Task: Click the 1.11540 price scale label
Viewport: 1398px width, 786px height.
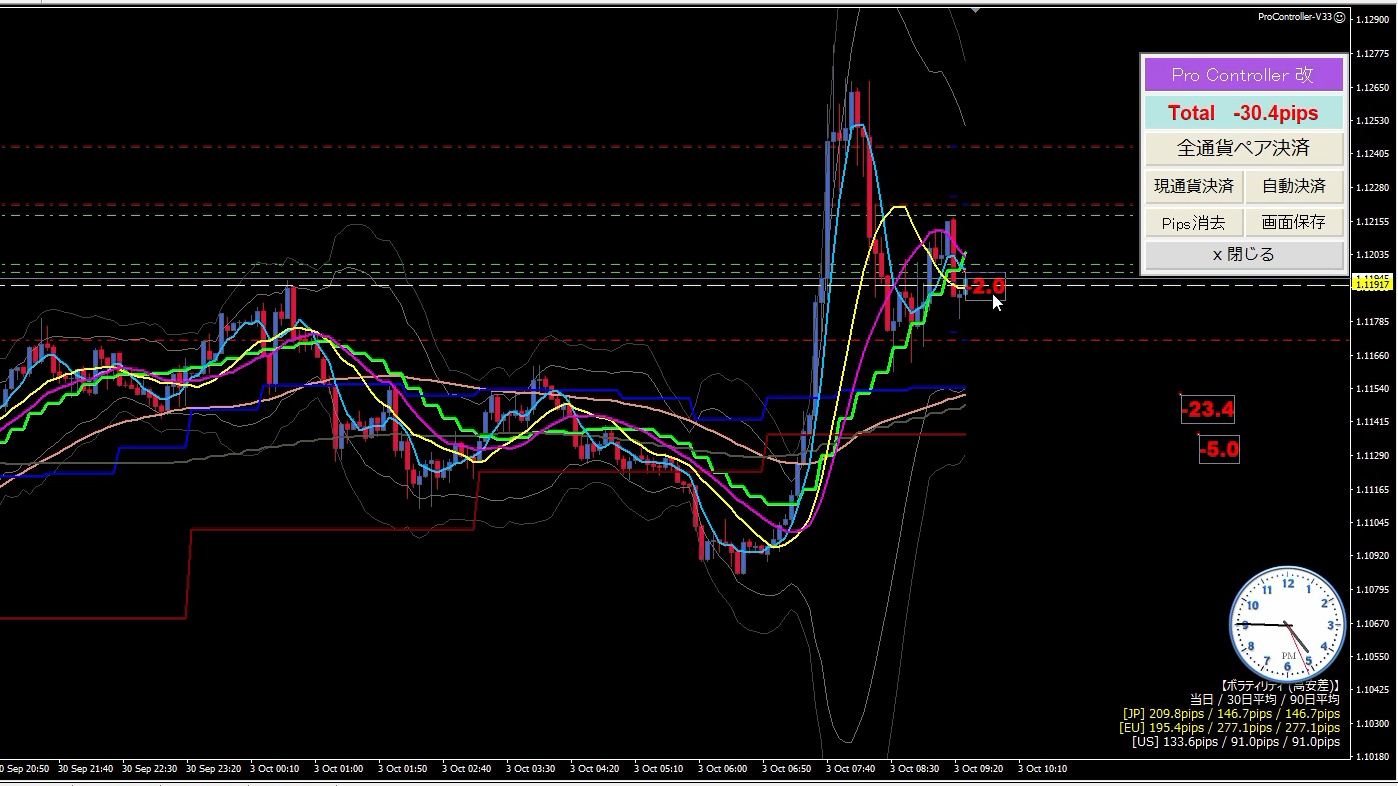Action: tap(1374, 388)
